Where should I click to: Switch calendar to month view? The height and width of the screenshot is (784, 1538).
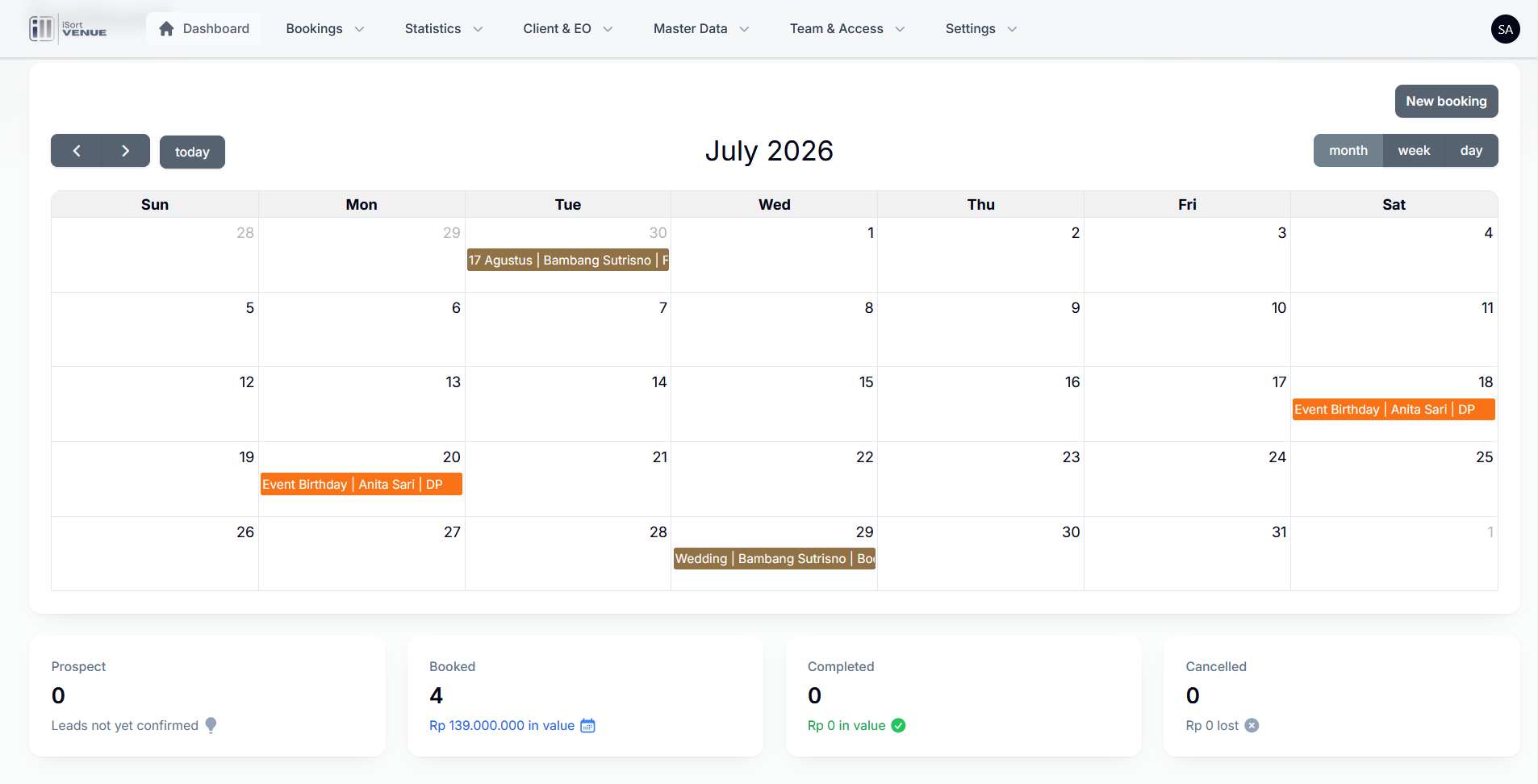click(x=1348, y=151)
